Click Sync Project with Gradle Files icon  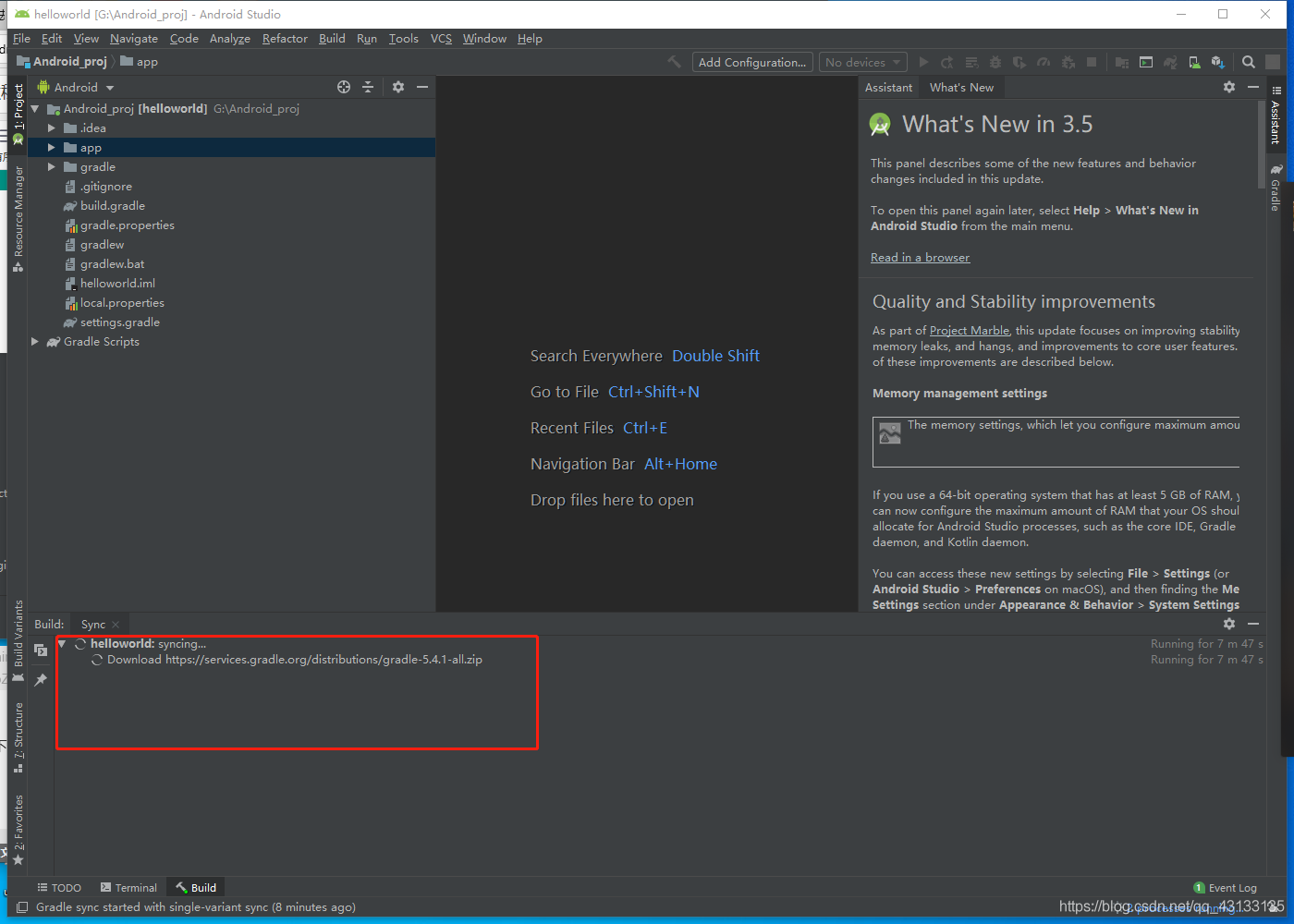tap(1170, 62)
